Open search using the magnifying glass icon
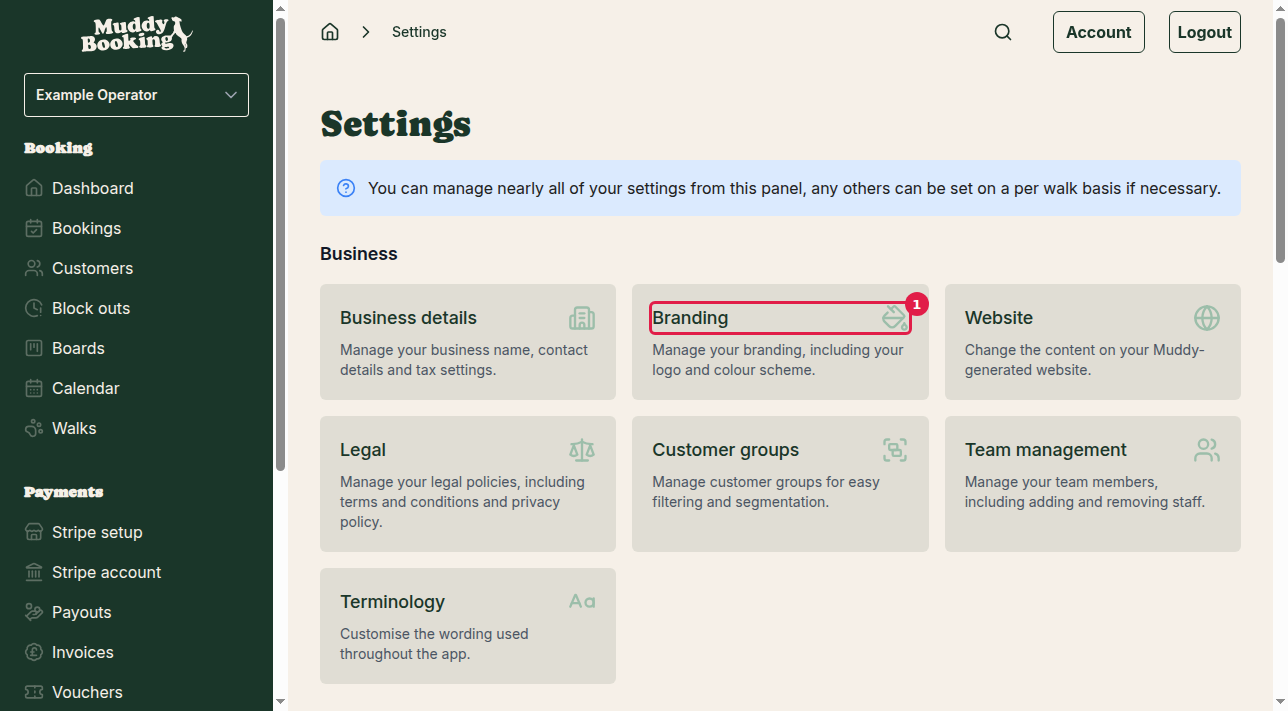Viewport: 1288px width, 711px height. (1003, 31)
